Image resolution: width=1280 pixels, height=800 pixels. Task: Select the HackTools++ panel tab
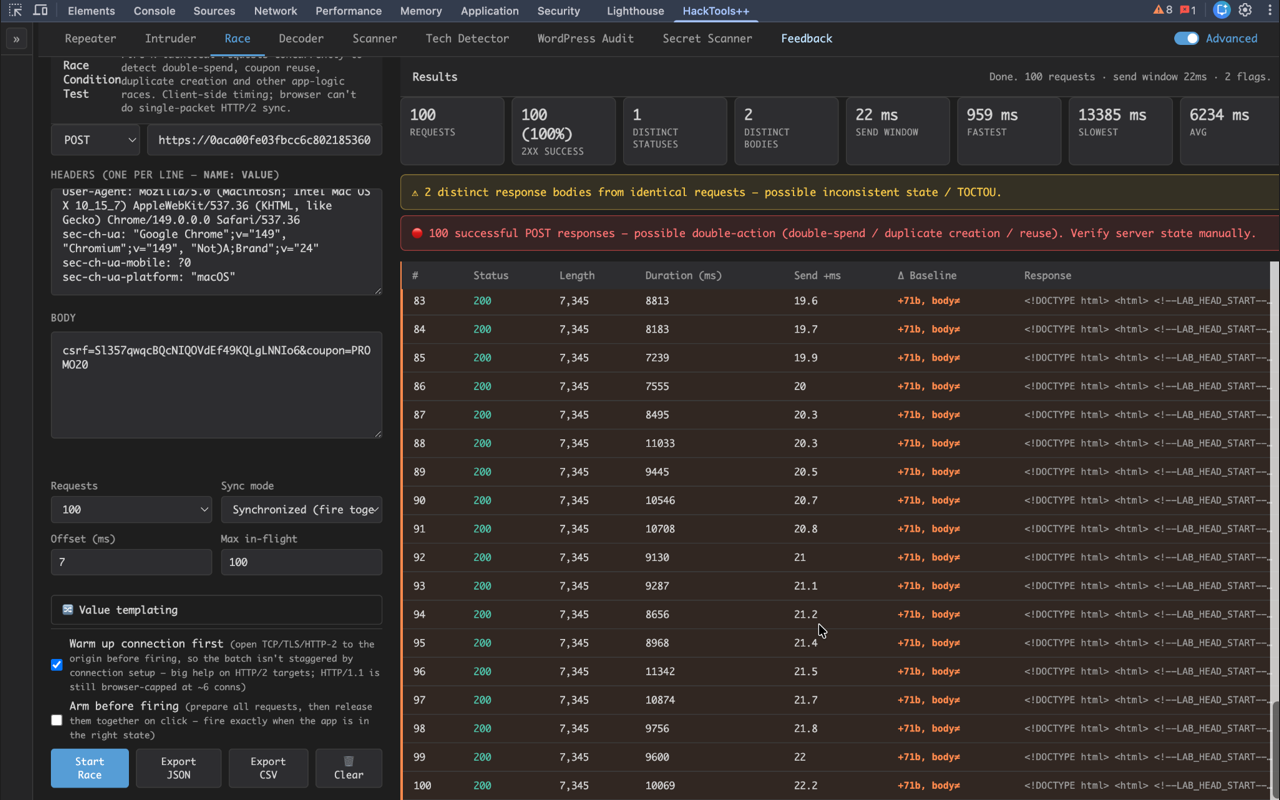(716, 11)
